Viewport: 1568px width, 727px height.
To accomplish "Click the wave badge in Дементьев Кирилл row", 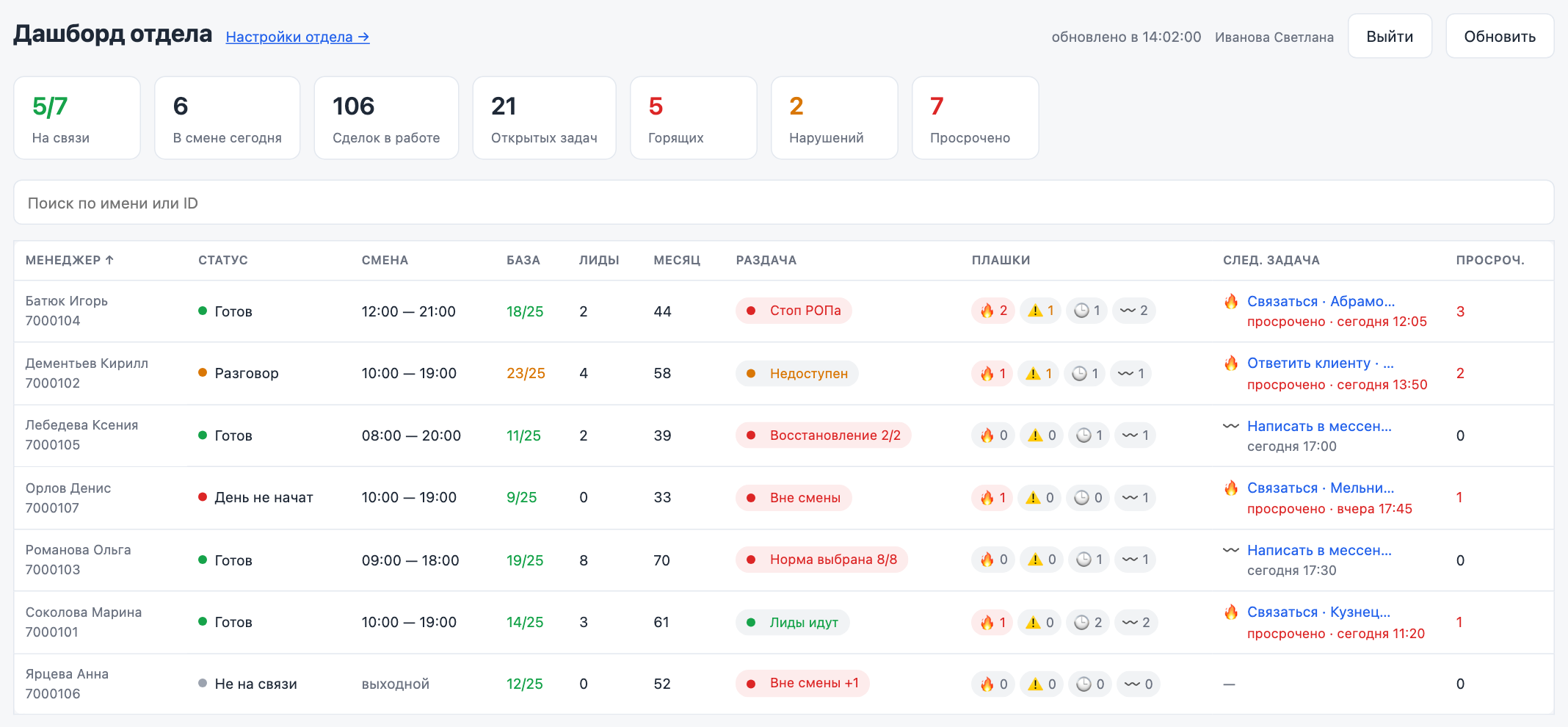I will tap(1130, 374).
